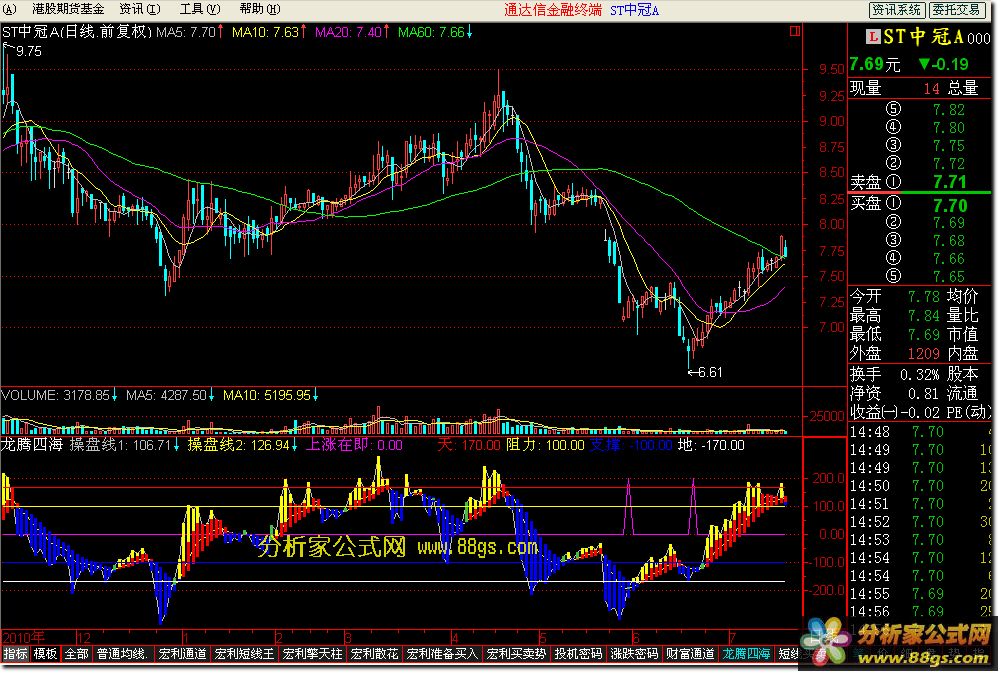Click the ST中冠A stock name in side panel
Viewport: 1000px width, 673px height.
point(923,36)
